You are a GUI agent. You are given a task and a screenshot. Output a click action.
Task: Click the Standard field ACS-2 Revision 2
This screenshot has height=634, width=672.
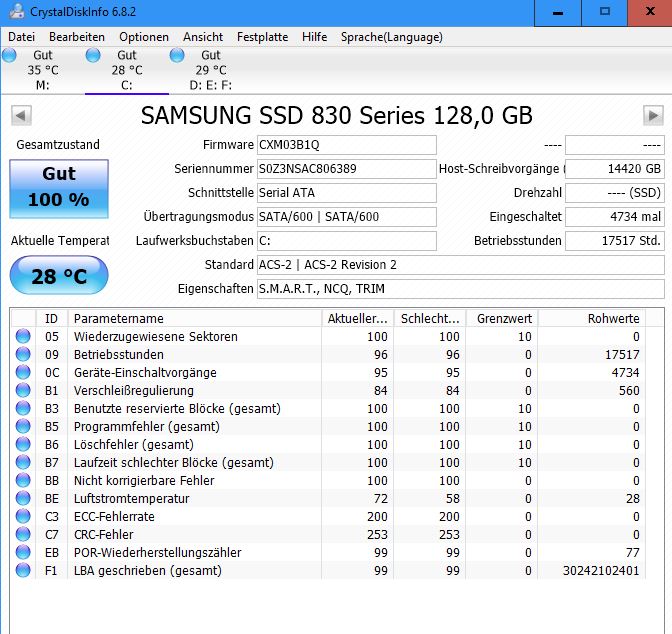click(x=461, y=265)
